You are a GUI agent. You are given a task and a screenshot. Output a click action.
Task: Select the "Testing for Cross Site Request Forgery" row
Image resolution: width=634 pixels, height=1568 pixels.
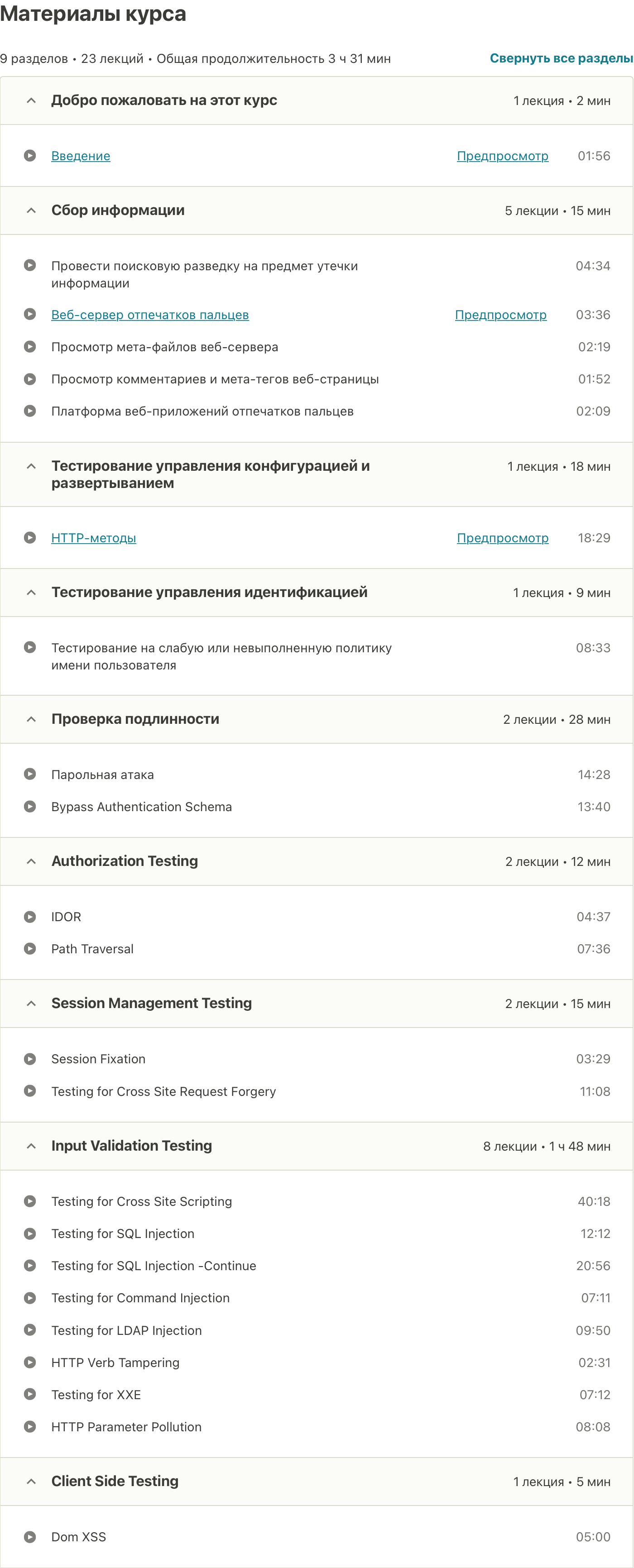tap(163, 1091)
